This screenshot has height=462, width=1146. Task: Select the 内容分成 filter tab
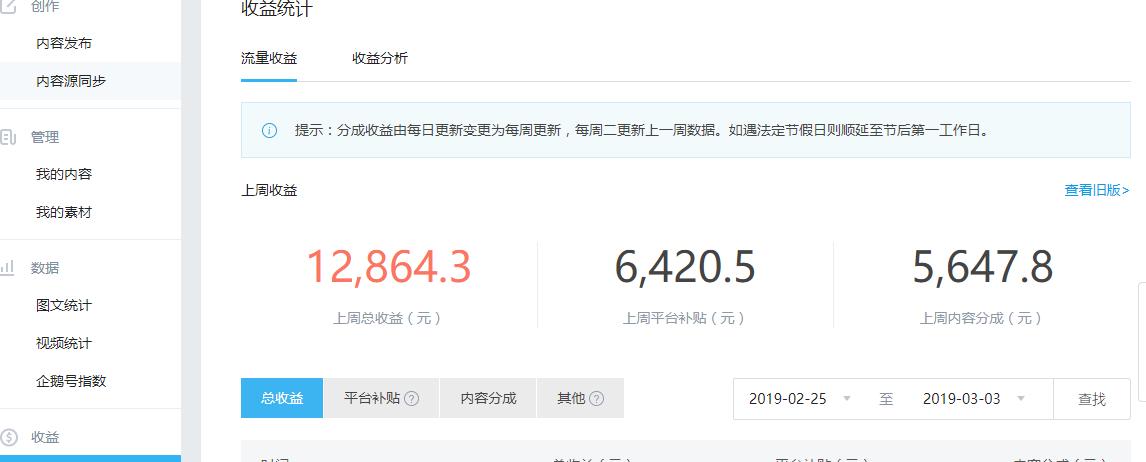(488, 398)
